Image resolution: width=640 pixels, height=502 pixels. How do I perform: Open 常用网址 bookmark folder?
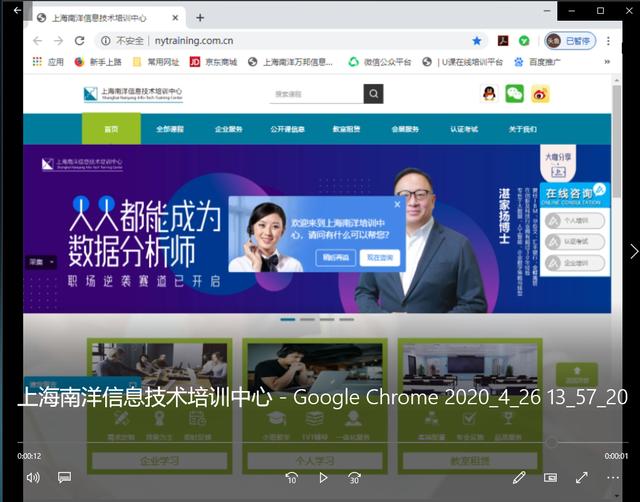point(156,62)
